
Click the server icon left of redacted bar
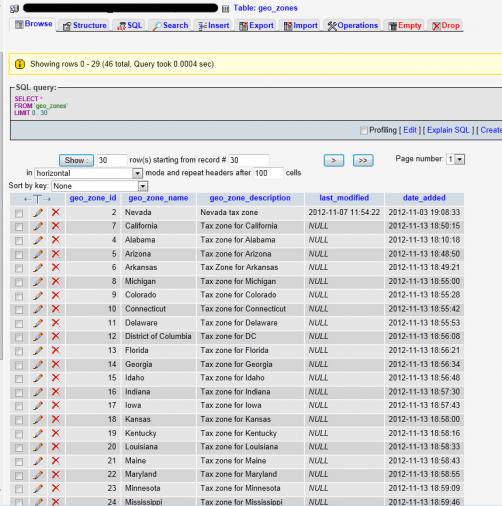14,8
